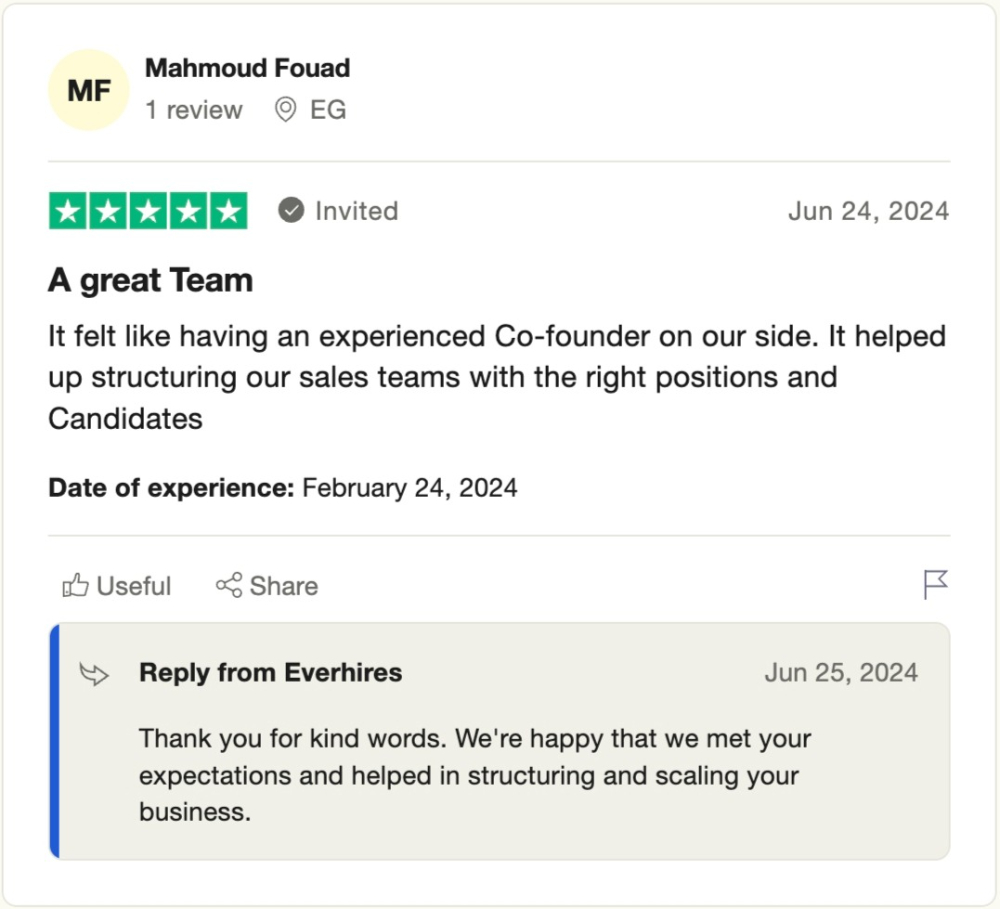This screenshot has width=1000, height=909.
Task: Click the Jun 24, 2024 review date
Action: point(868,211)
